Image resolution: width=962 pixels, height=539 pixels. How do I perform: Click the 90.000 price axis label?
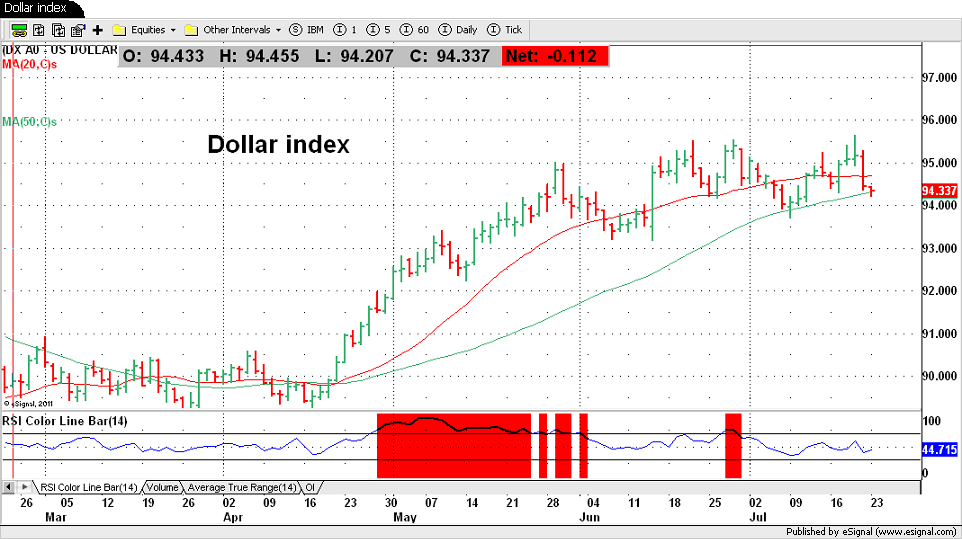tap(940, 377)
